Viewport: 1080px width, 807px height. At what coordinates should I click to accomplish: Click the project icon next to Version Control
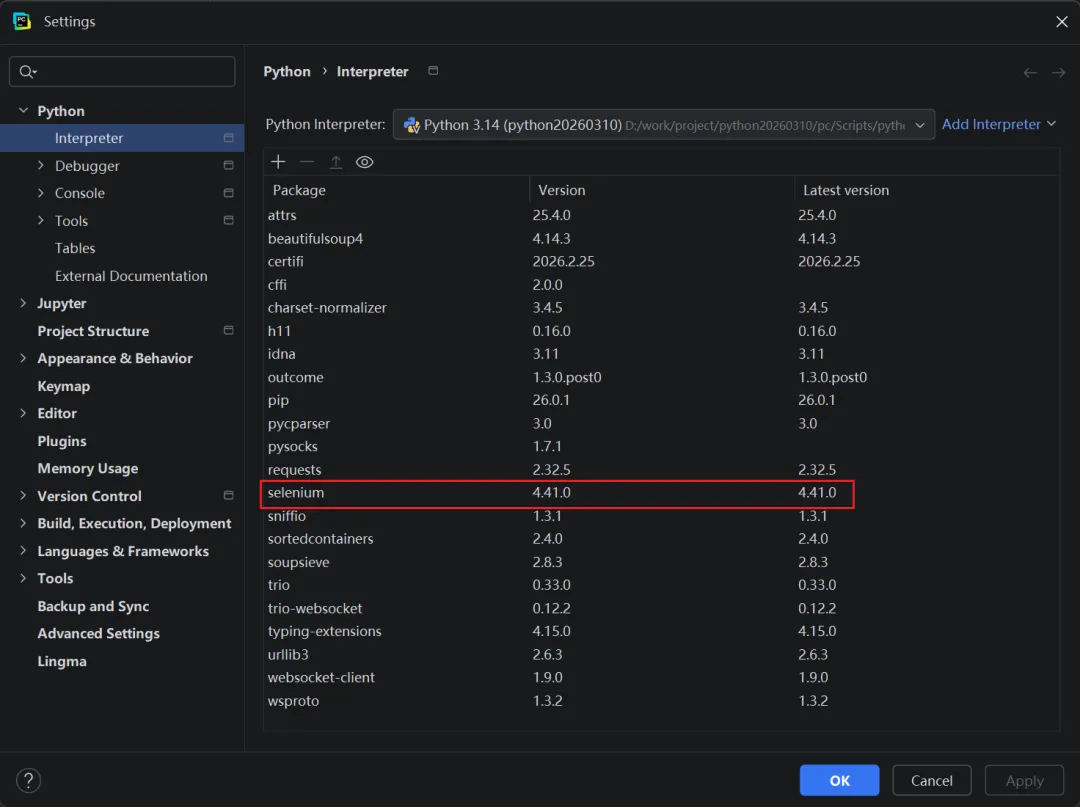(229, 496)
